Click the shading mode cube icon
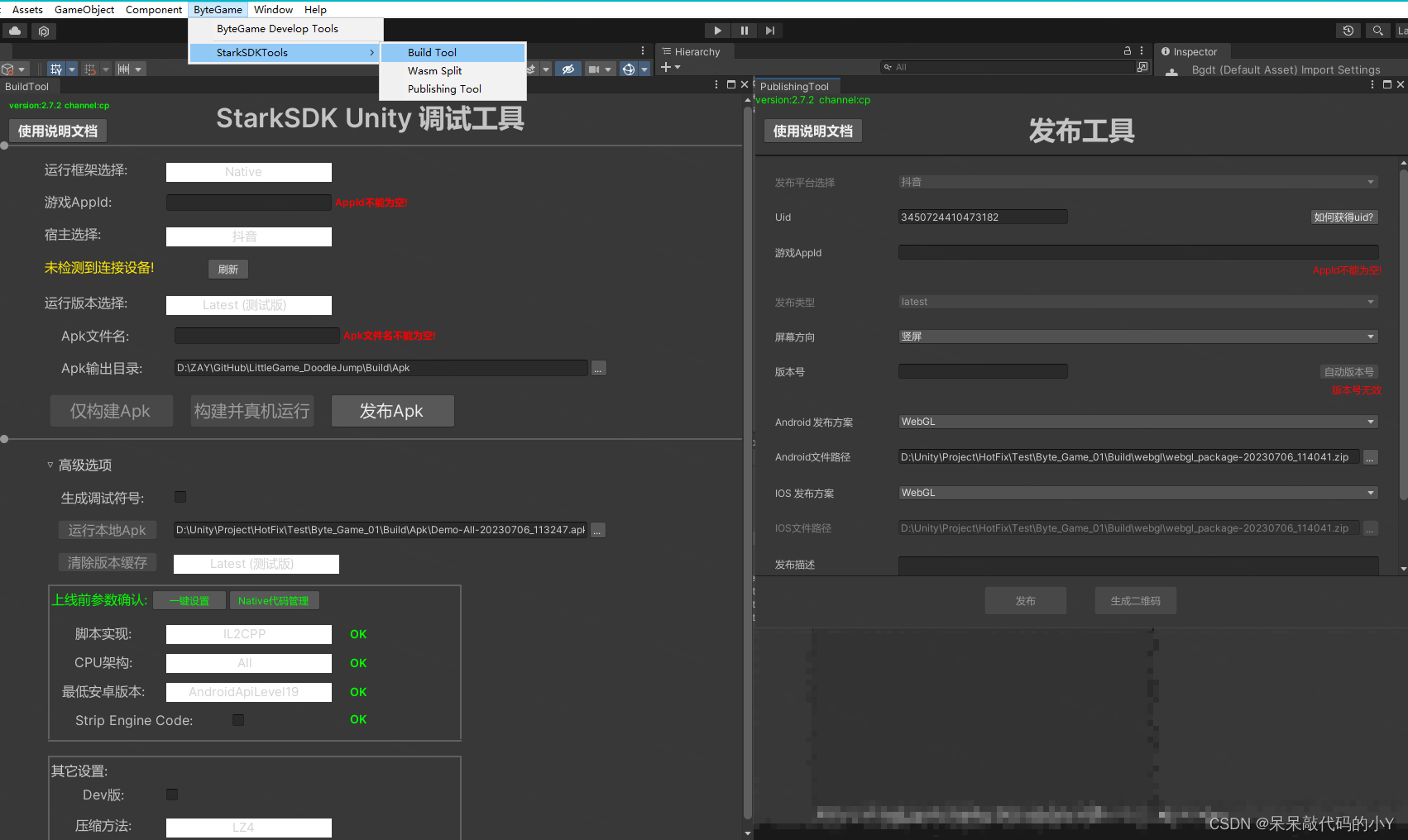 8,69
